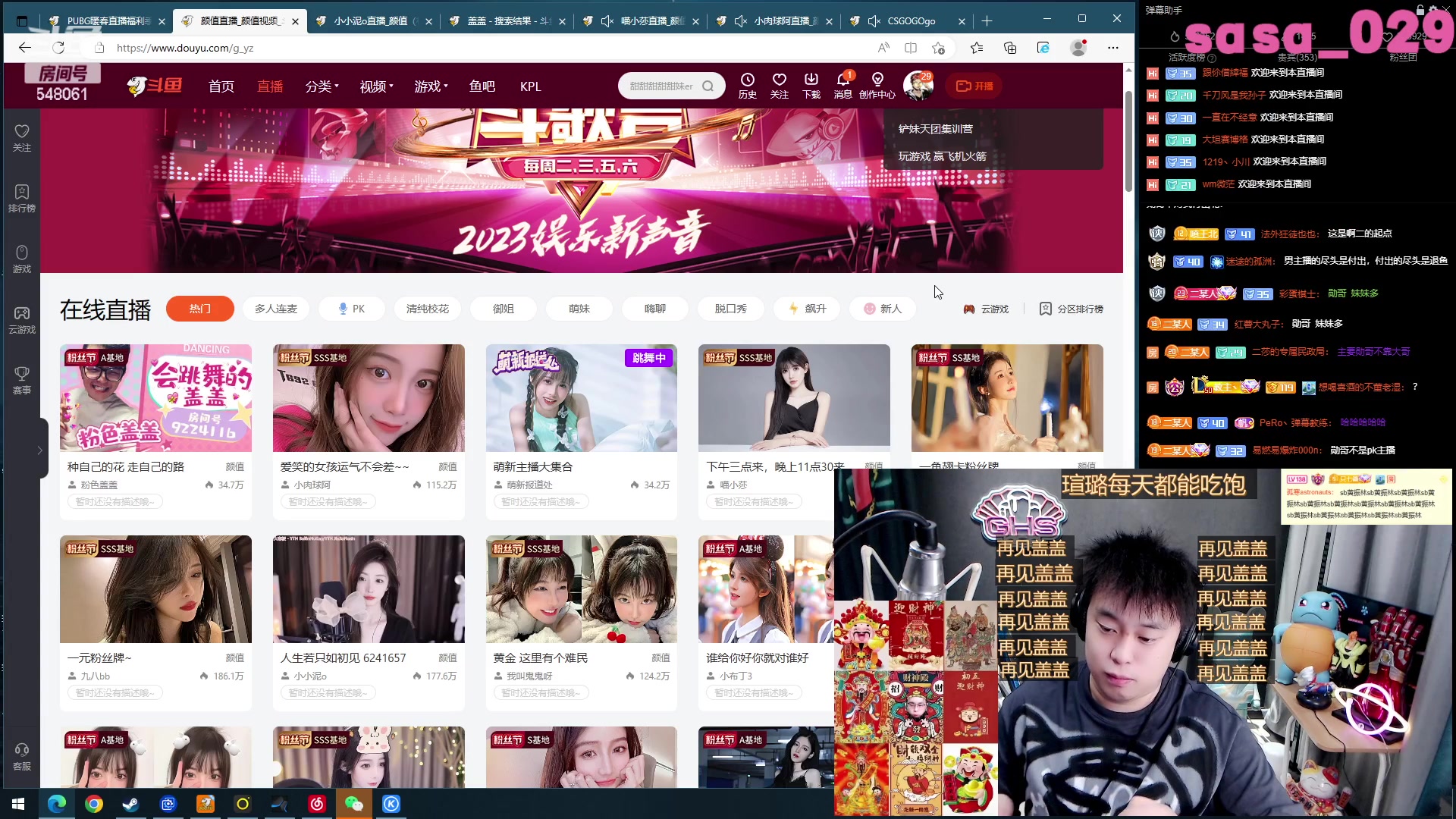This screenshot has width=1456, height=819.
Task: Open 九八bb stream thumbnail
Action: coord(155,589)
